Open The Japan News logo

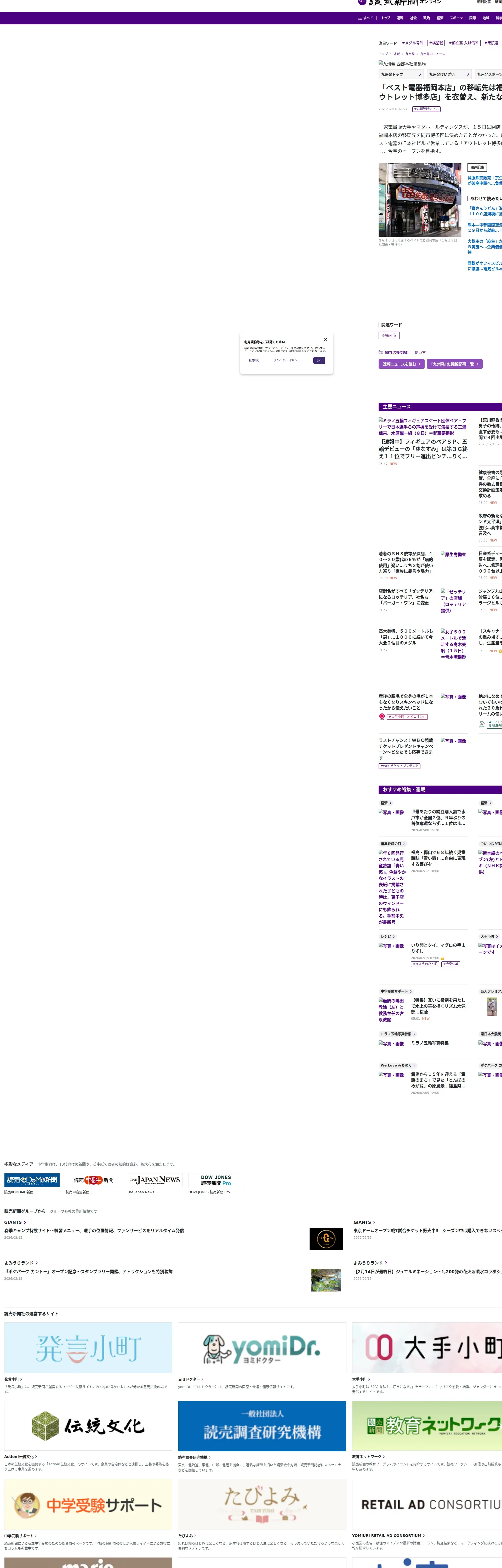155,1180
